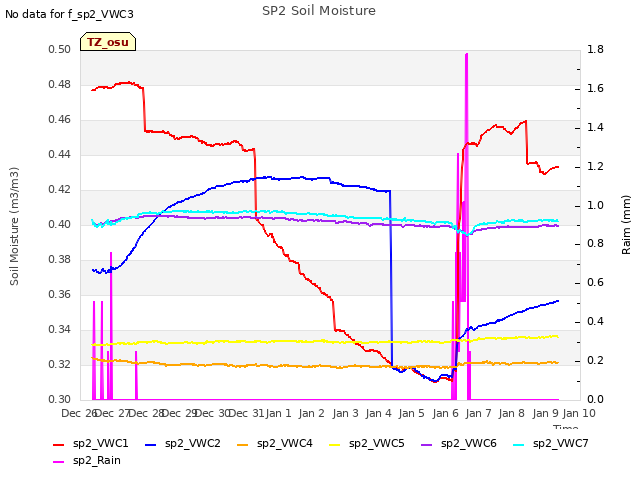Image resolution: width=640 pixels, height=480 pixels.
Task: Click the blue VWC2 vertical drop at Jan 4
Action: 391,278
